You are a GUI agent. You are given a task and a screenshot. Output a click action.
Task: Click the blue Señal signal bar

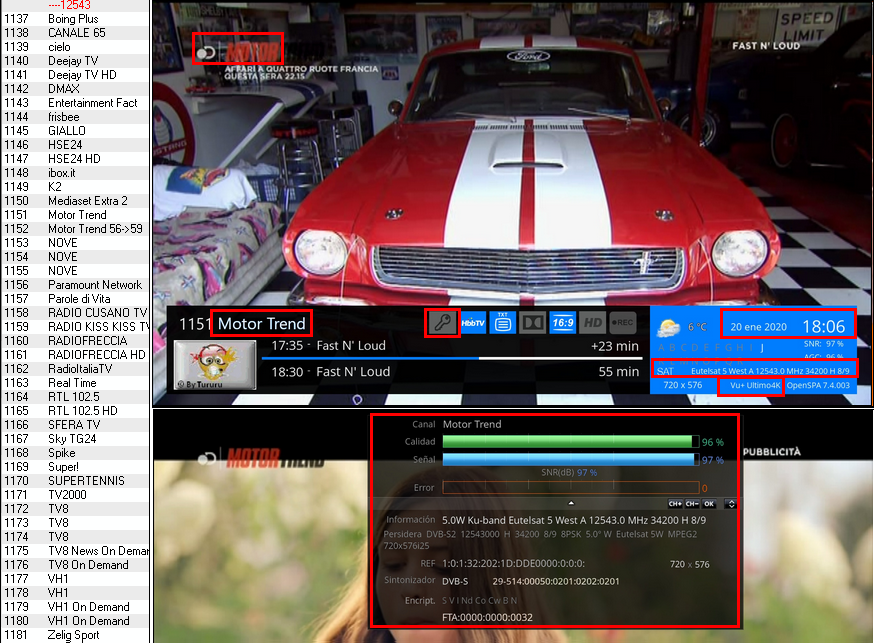[571, 460]
